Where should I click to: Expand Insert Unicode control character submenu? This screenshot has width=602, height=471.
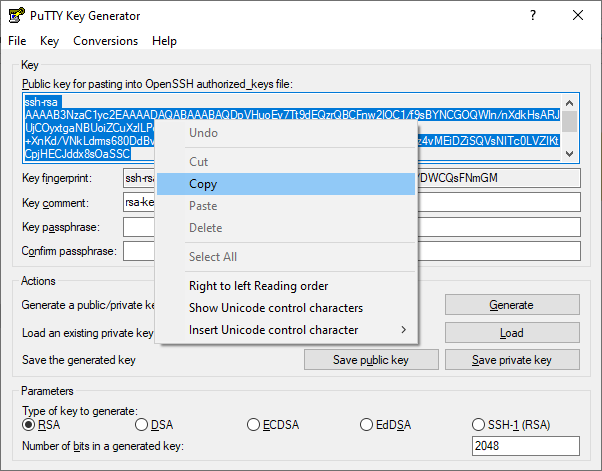(286, 330)
